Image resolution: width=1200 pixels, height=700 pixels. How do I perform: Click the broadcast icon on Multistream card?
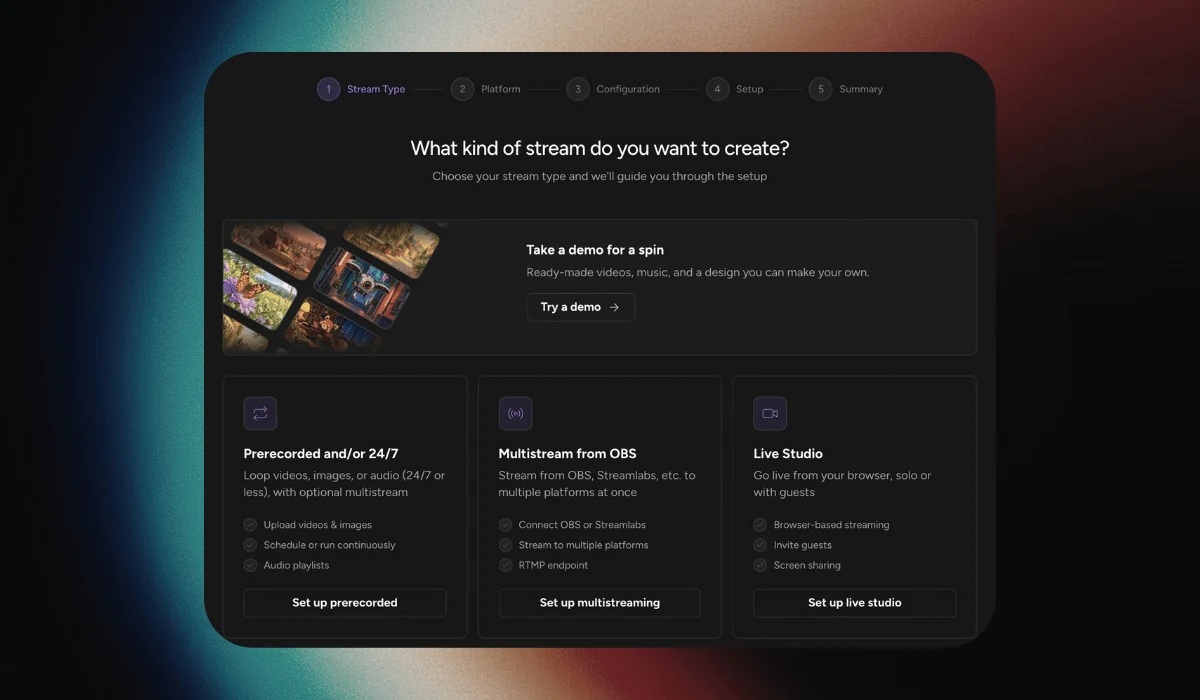(x=516, y=413)
